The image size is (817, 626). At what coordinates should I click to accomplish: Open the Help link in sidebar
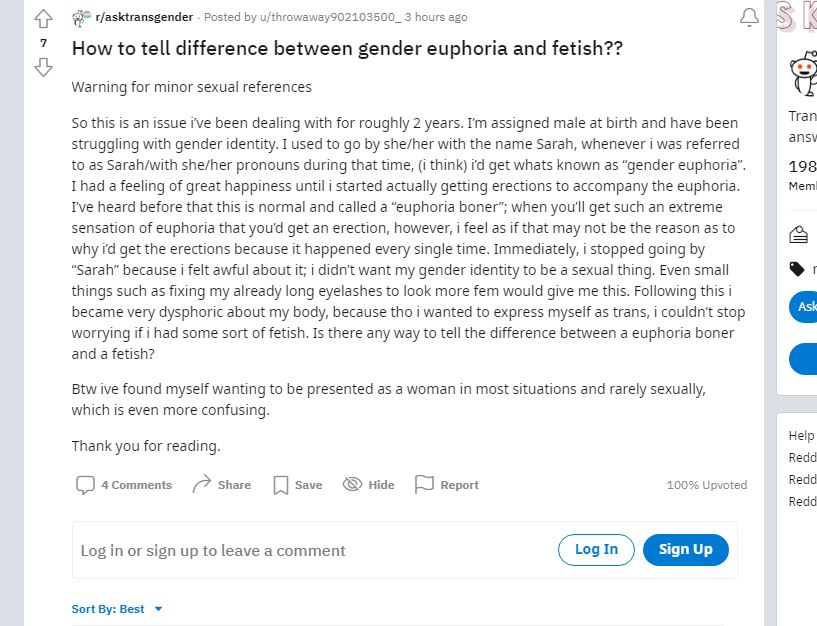(801, 435)
